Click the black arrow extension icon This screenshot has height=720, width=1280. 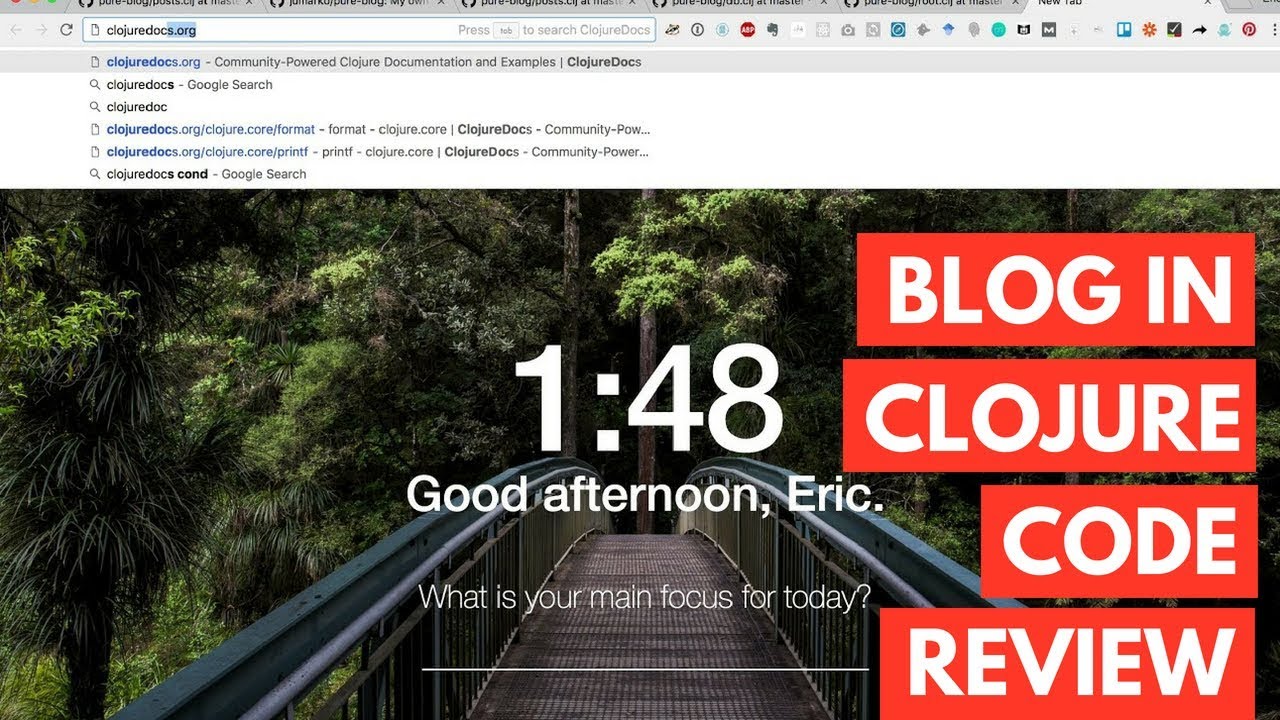[1199, 30]
